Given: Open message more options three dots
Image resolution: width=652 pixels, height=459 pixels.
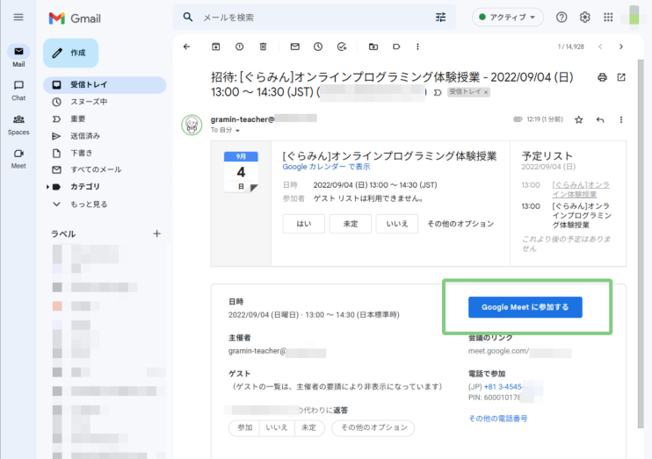Looking at the screenshot, I should point(621,120).
